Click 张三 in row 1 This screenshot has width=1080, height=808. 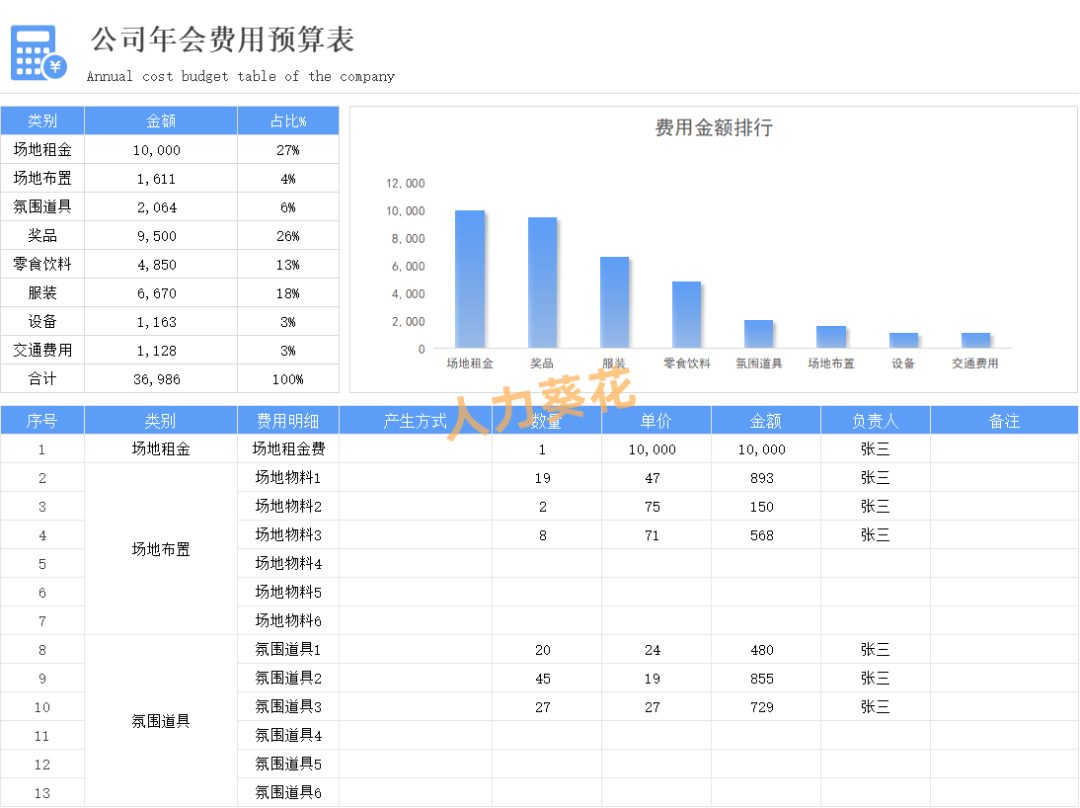coord(875,449)
